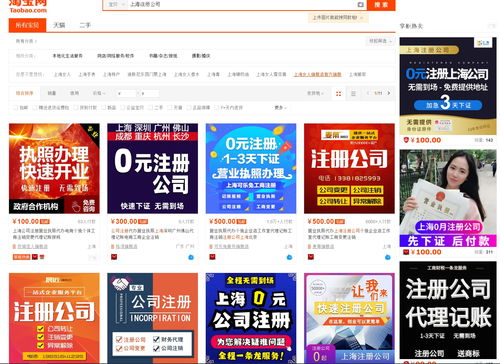The image size is (500, 364).
Task: Sort results by 信用
Action: 74,93
